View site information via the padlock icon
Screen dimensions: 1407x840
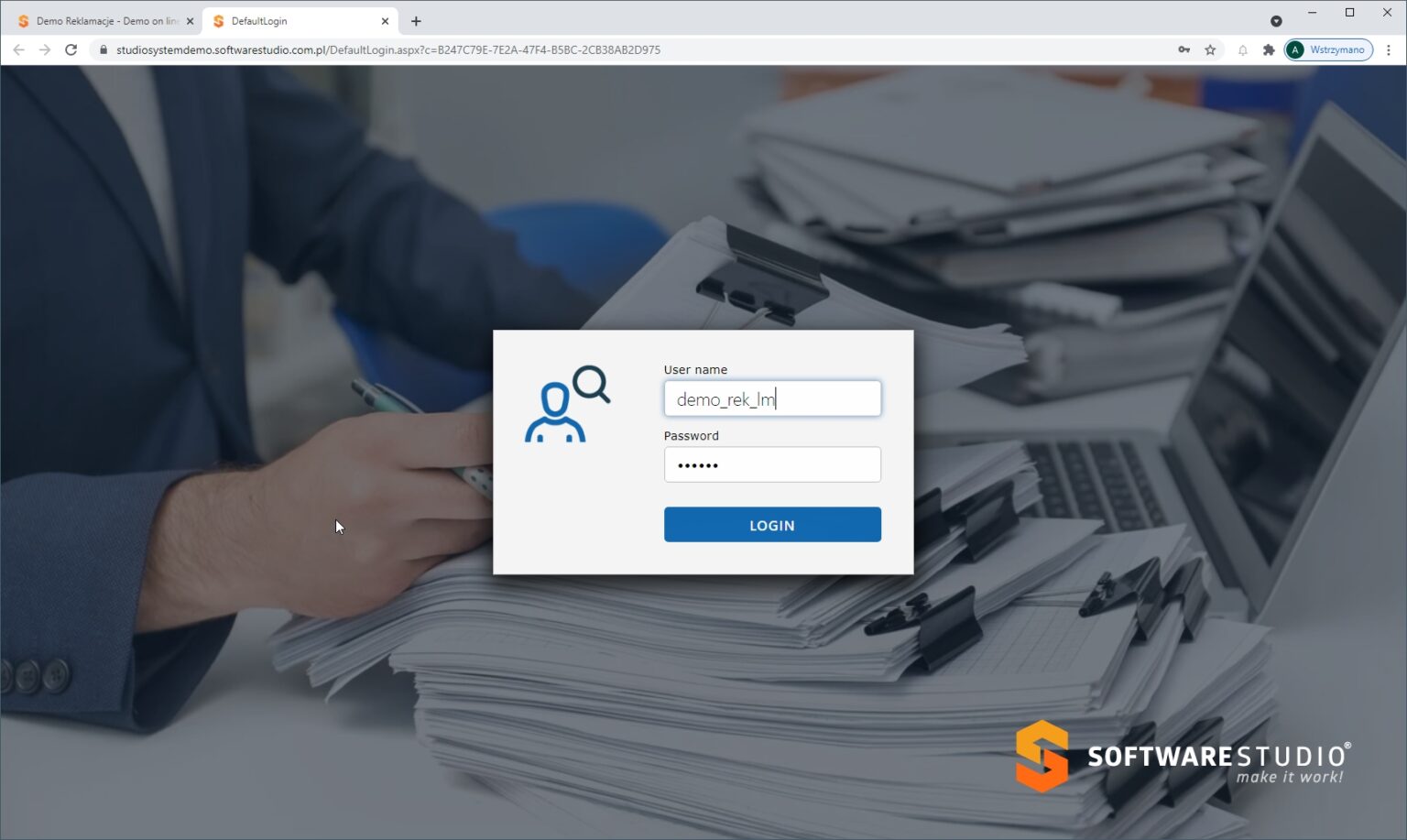click(x=104, y=49)
